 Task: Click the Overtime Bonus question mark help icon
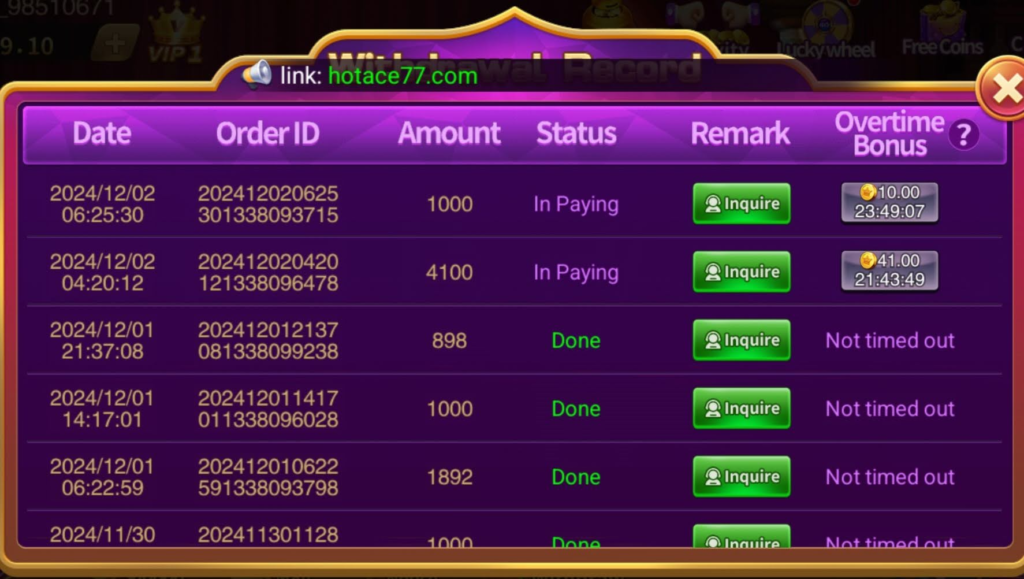coord(963,135)
